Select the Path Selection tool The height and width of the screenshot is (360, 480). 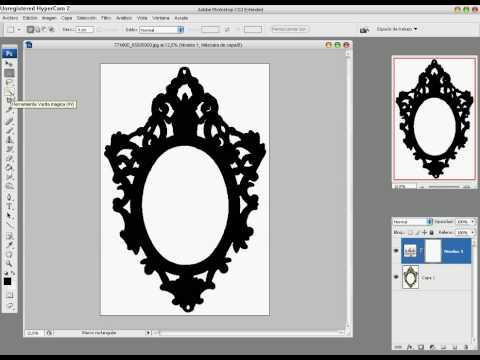pos(9,216)
